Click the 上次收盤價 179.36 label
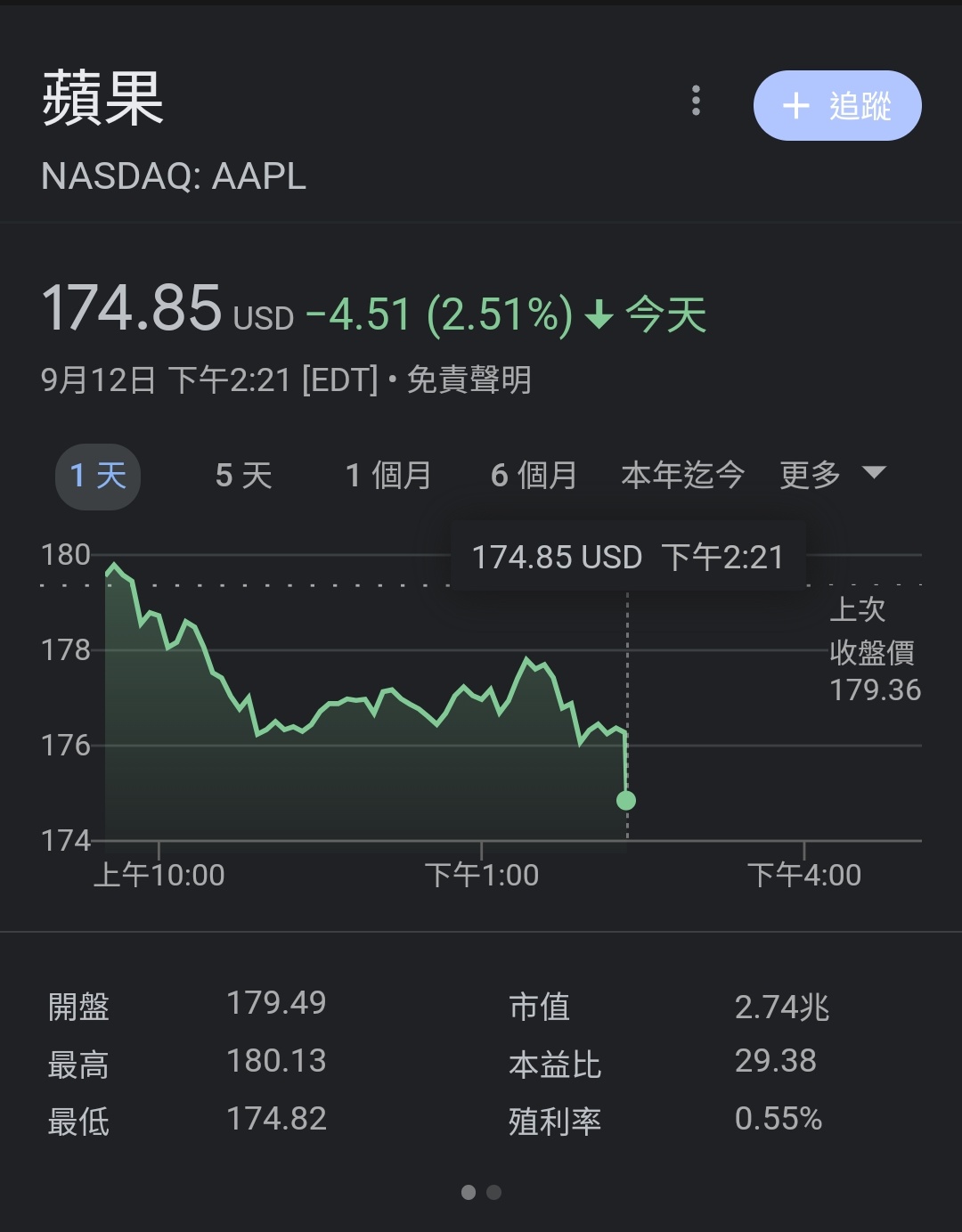The height and width of the screenshot is (1232, 962). 873,650
